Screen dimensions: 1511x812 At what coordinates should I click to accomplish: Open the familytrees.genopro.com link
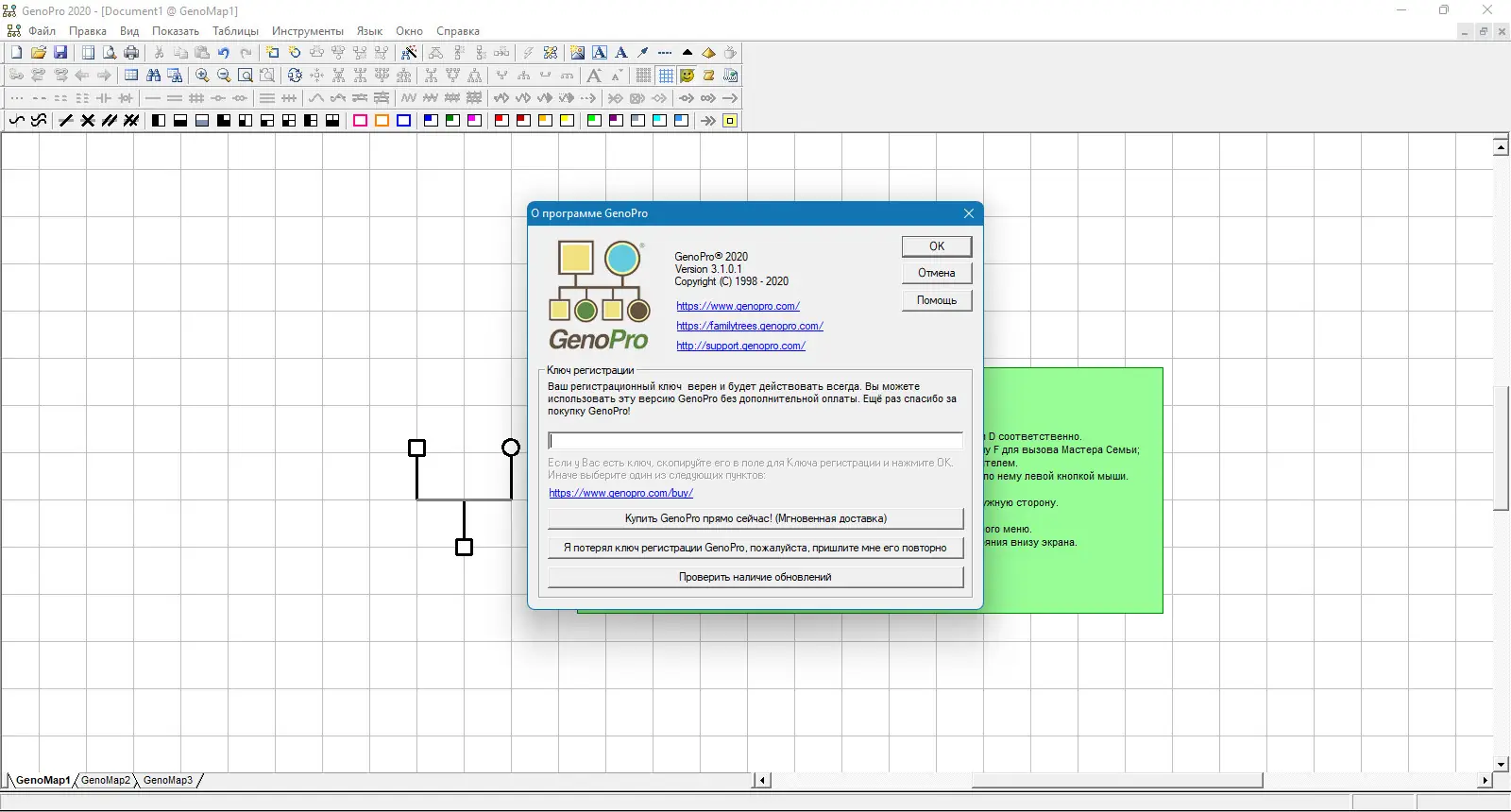click(x=750, y=326)
